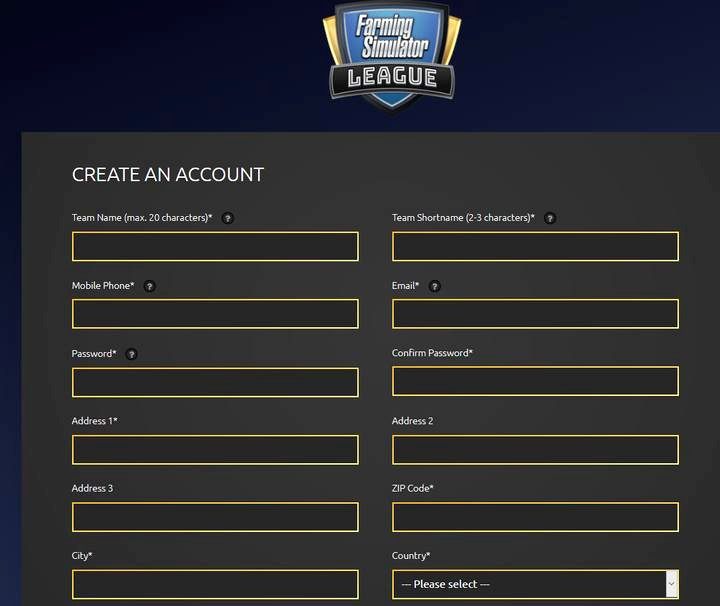Click the Email help question mark
The height and width of the screenshot is (606, 720).
[x=434, y=286]
